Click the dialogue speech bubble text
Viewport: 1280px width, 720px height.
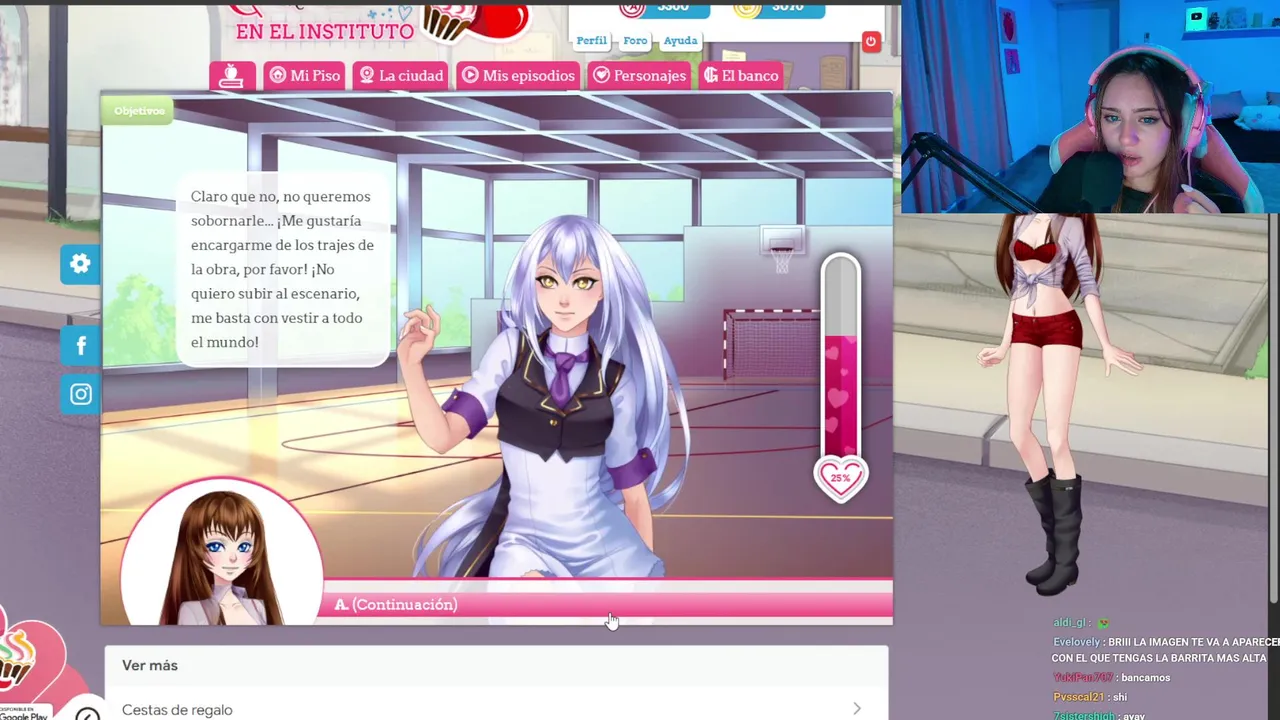coord(283,269)
